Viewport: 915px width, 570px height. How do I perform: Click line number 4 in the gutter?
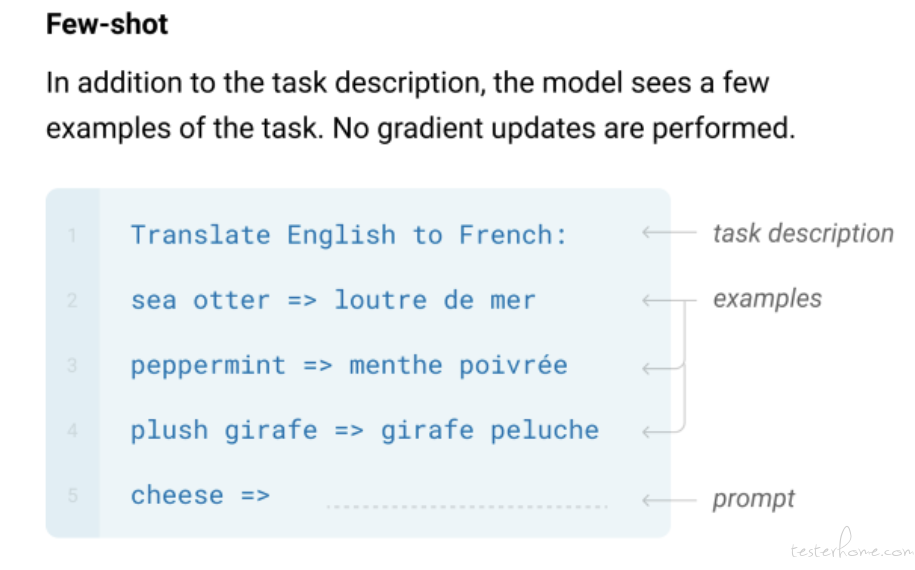click(x=72, y=431)
